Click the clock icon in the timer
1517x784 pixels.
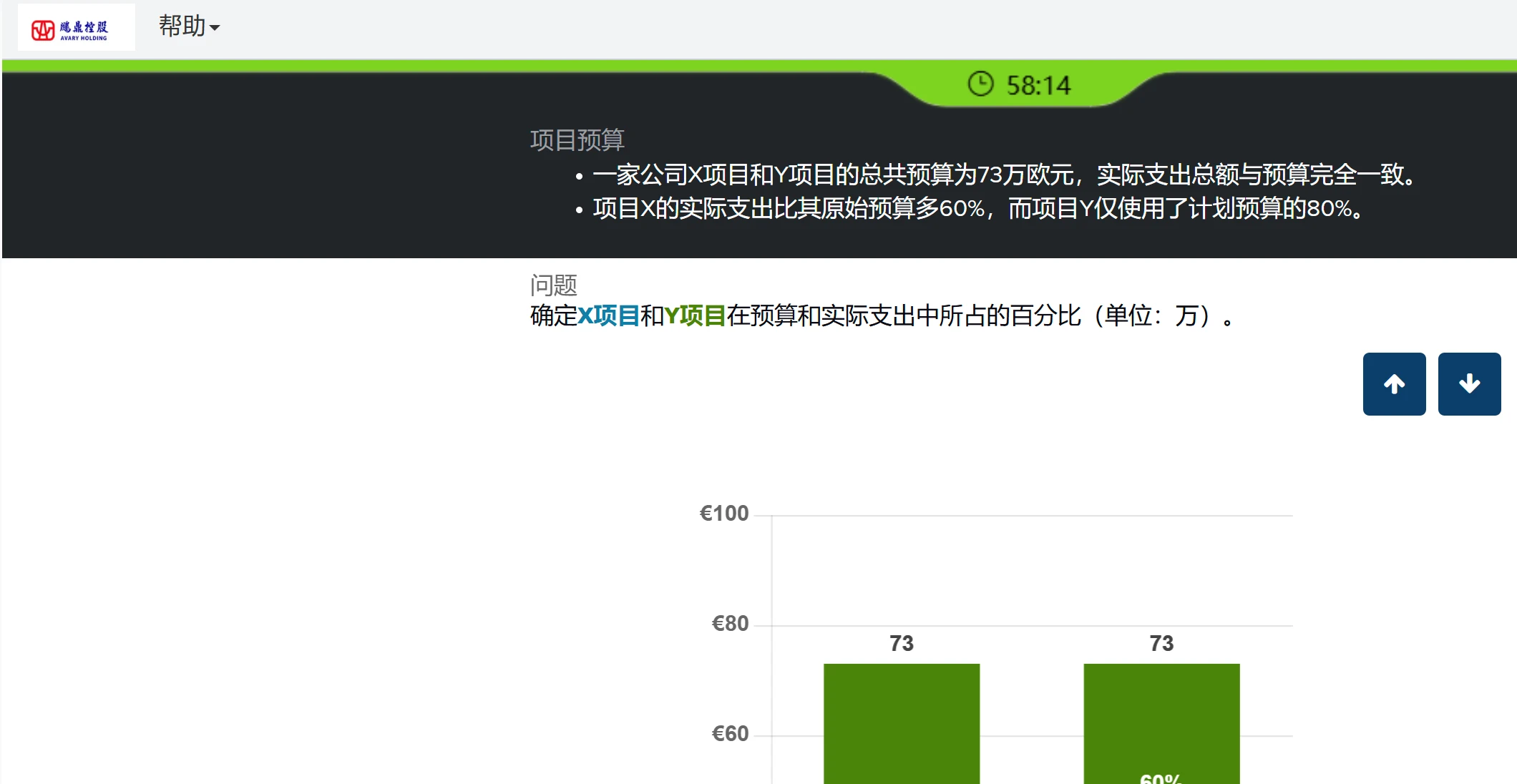[x=980, y=84]
